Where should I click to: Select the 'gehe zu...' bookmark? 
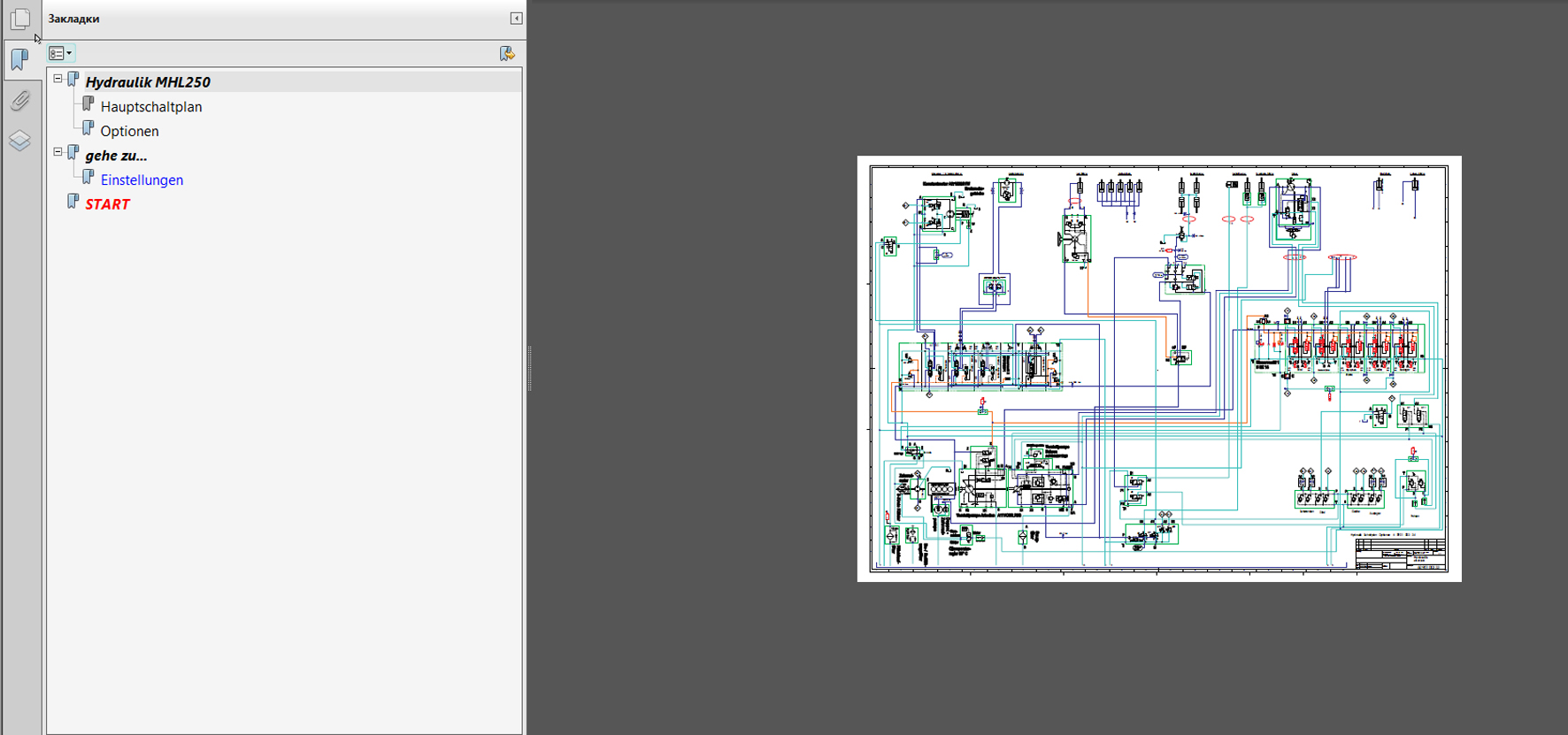(x=116, y=156)
